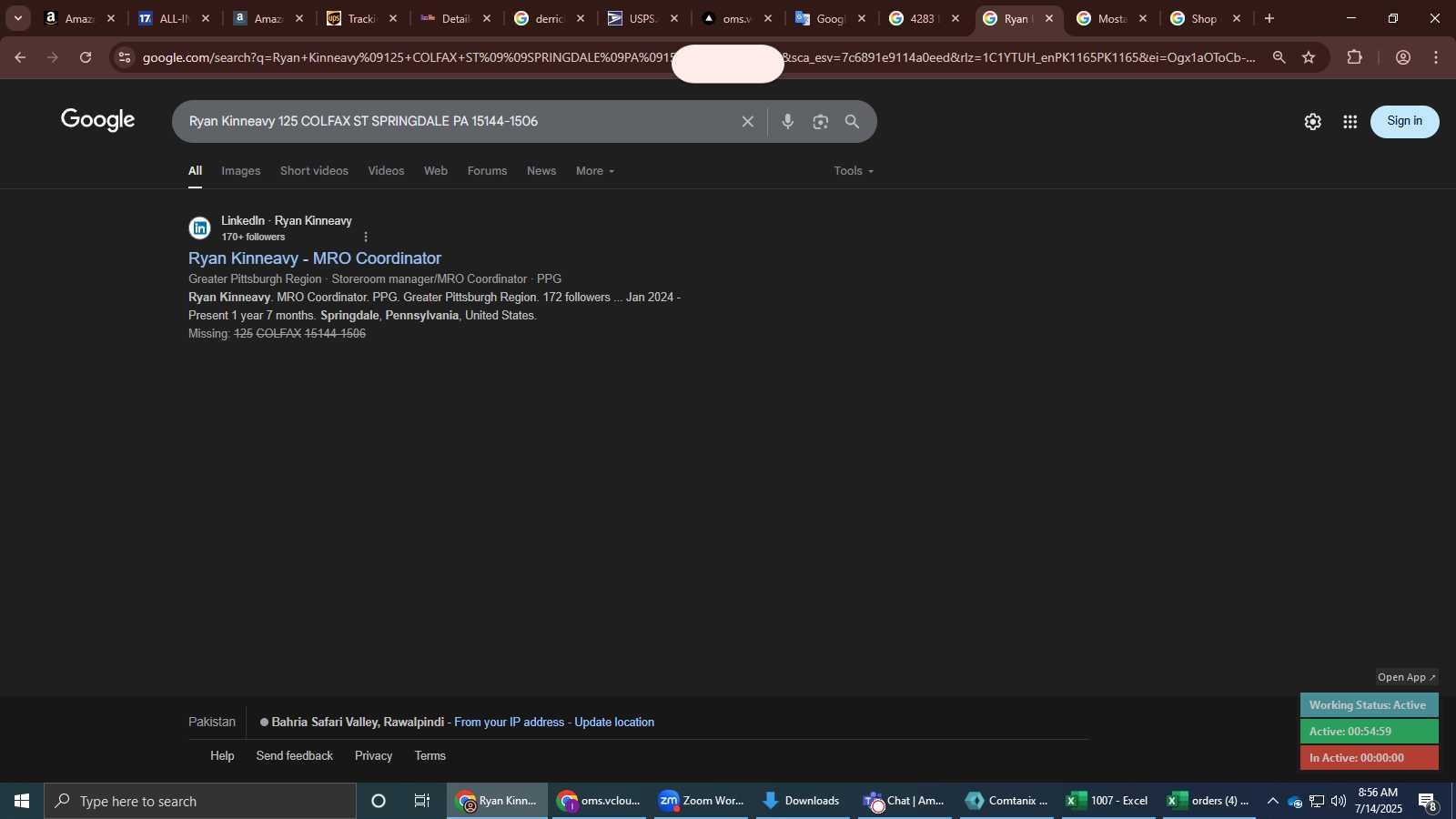Show hidden system tray icons
The image size is (1456, 819).
[x=1272, y=801]
